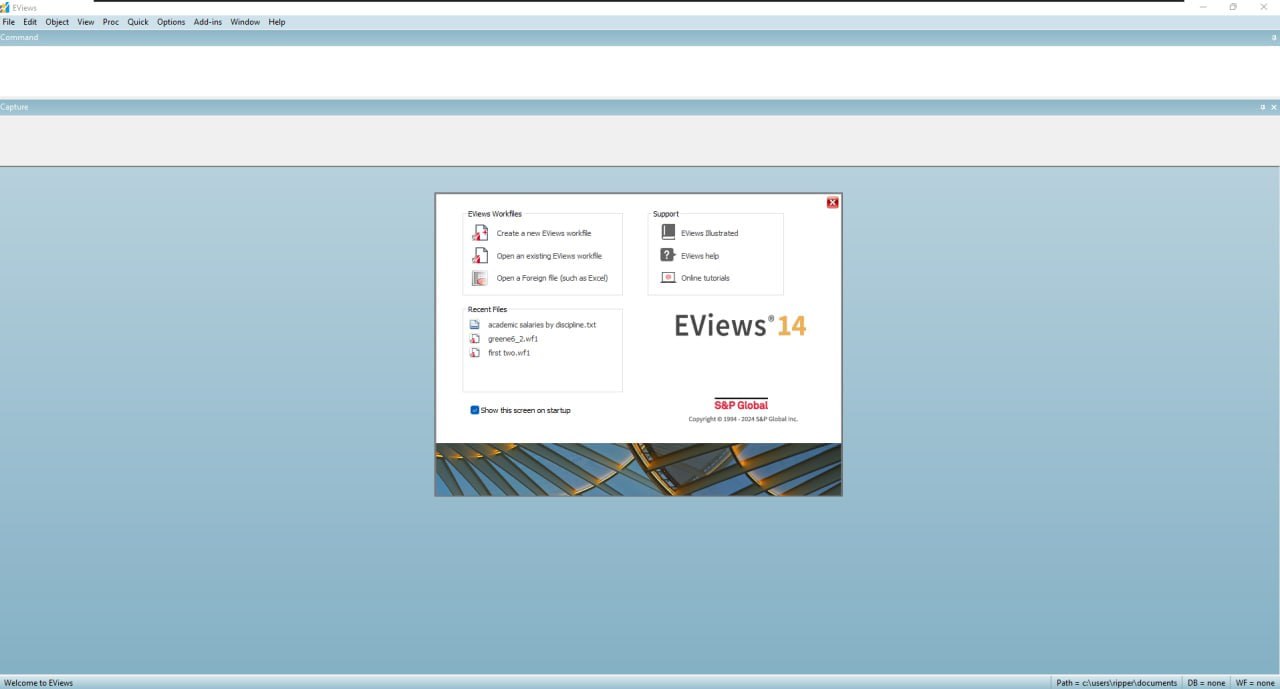Click the S&P Global logo
Viewport: 1280px width, 689px height.
[x=741, y=405]
